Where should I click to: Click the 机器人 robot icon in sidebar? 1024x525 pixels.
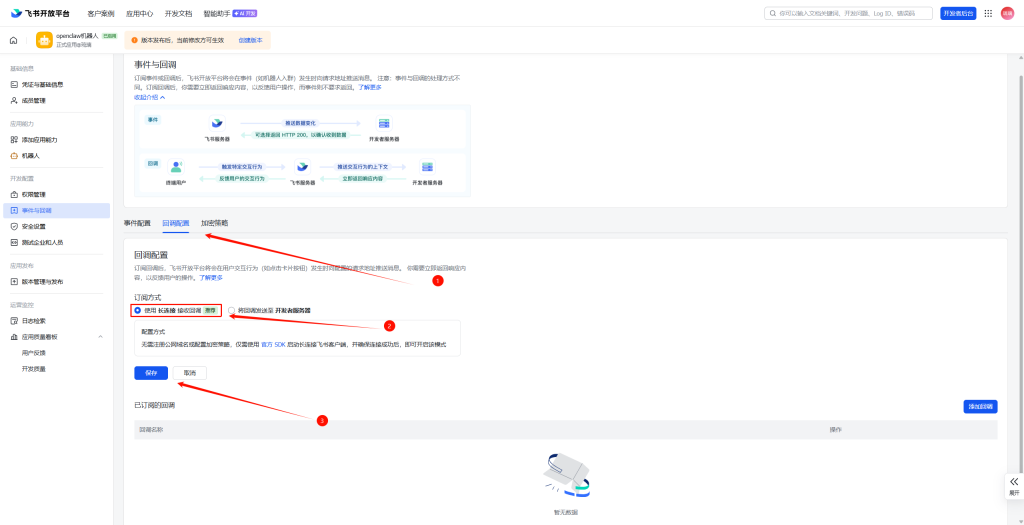pos(14,155)
